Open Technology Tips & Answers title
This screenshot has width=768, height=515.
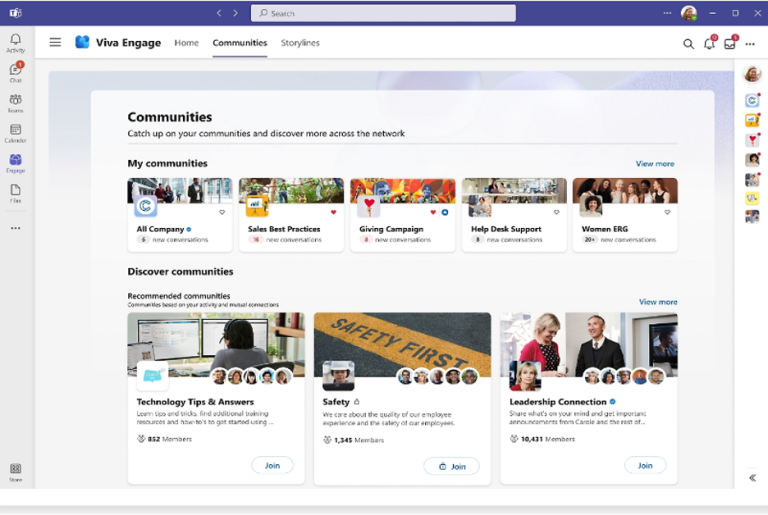coord(195,402)
